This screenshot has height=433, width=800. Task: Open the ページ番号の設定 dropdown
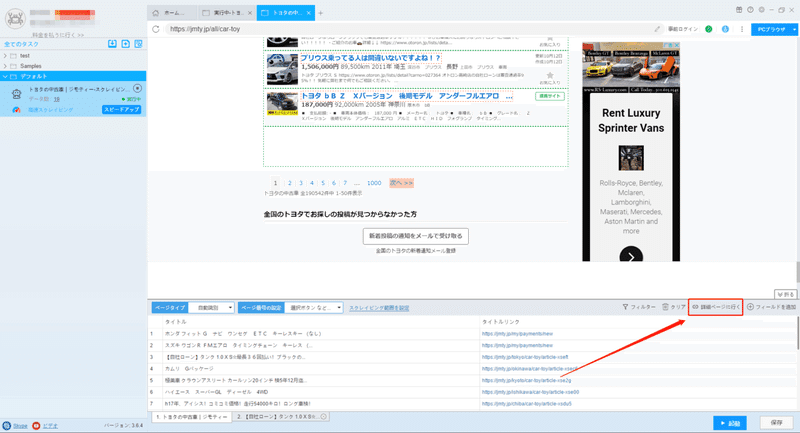(314, 308)
